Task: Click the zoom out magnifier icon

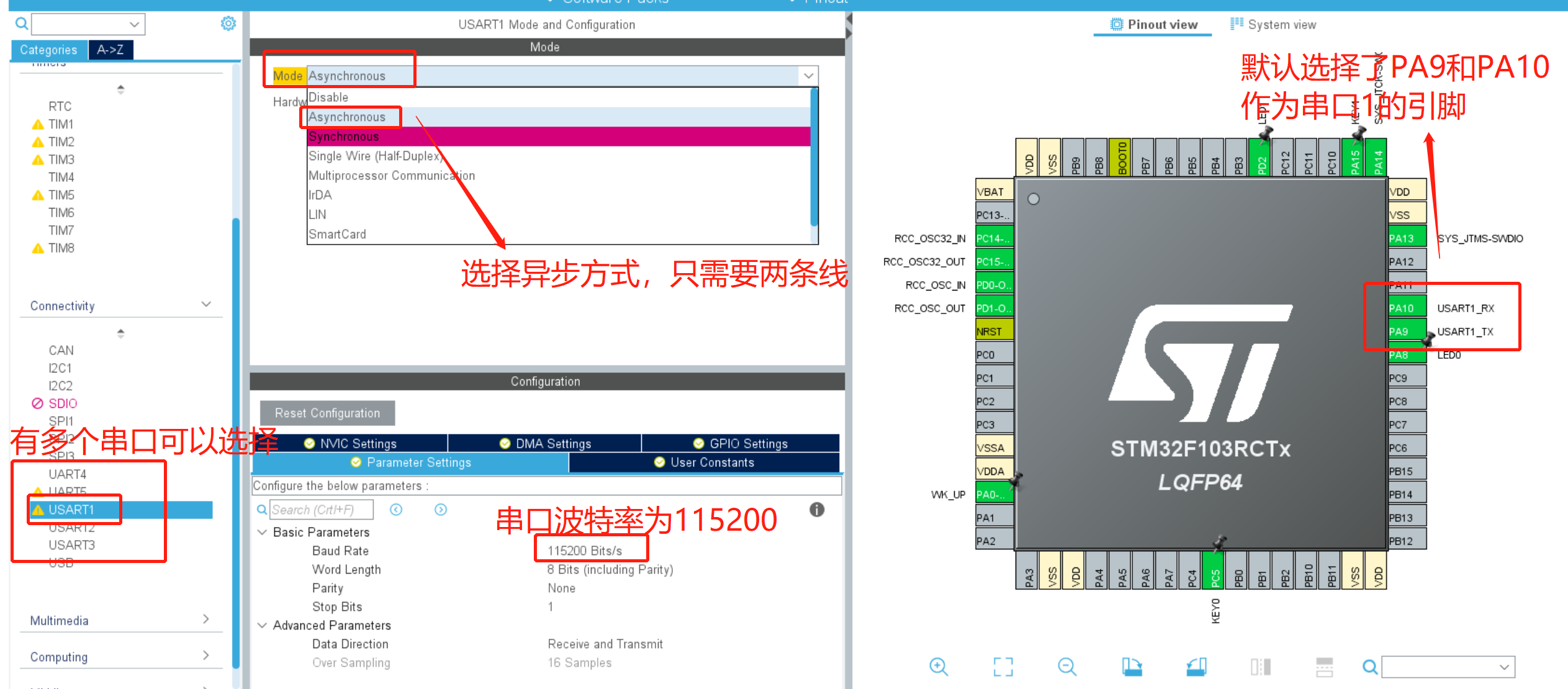Action: (x=1066, y=667)
